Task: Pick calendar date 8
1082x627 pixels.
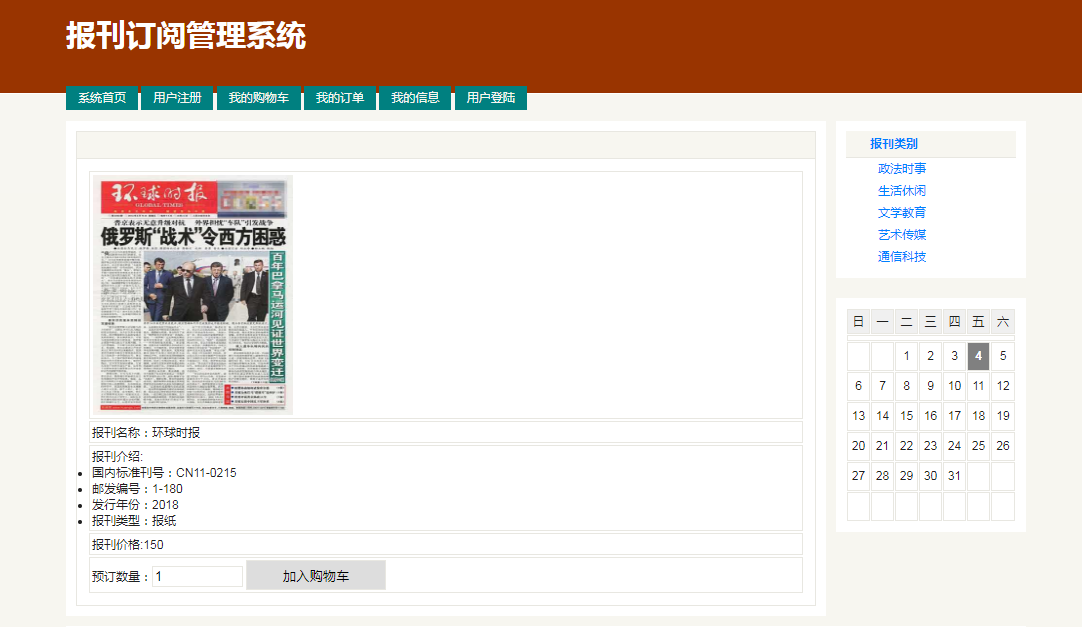Action: point(907,386)
